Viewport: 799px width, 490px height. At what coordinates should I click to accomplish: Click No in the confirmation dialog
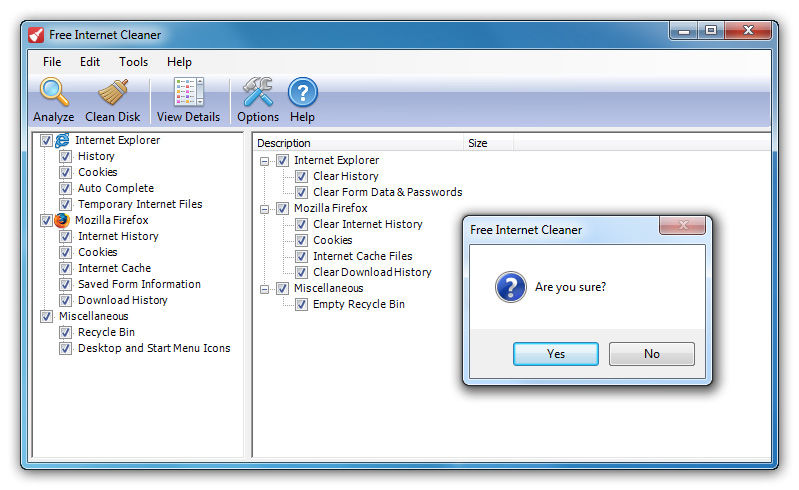(x=651, y=354)
